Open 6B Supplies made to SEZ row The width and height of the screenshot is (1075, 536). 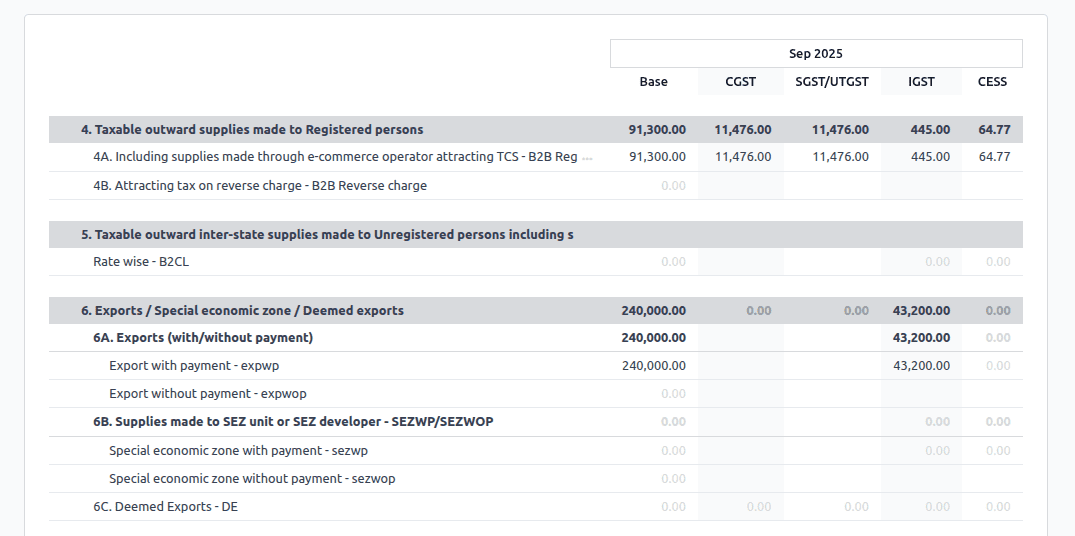pos(293,422)
